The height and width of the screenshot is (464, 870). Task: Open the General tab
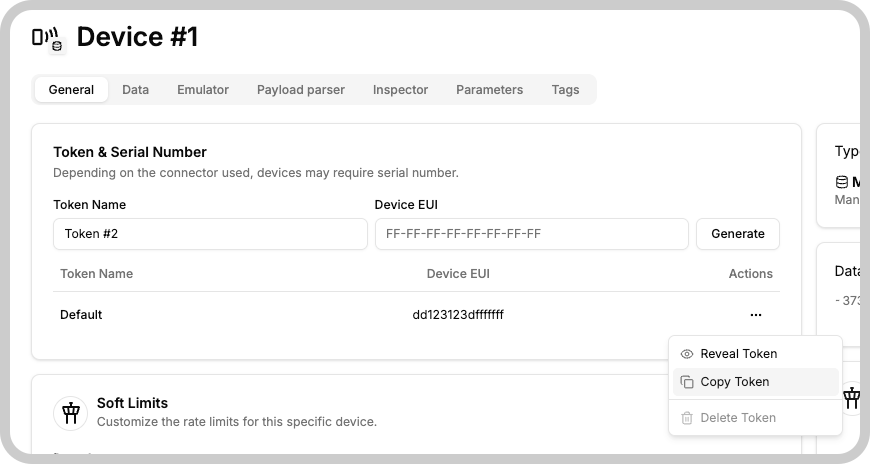71,89
